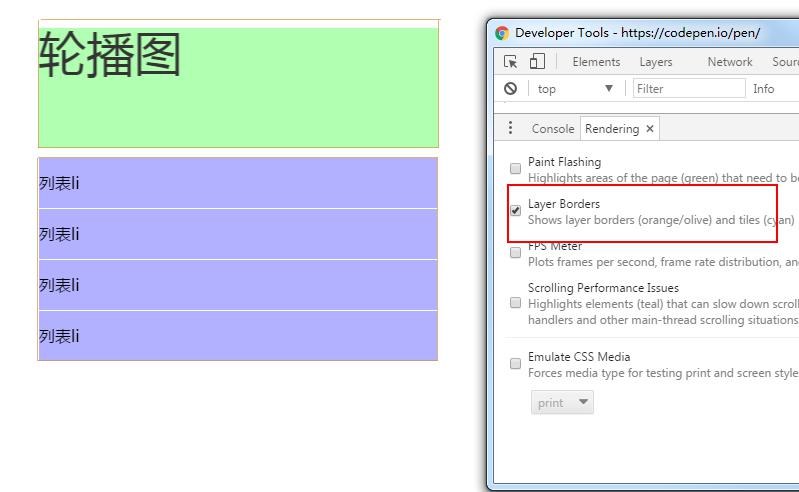The image size is (799, 492).
Task: Click the Chrome logo in title bar
Action: [x=502, y=33]
